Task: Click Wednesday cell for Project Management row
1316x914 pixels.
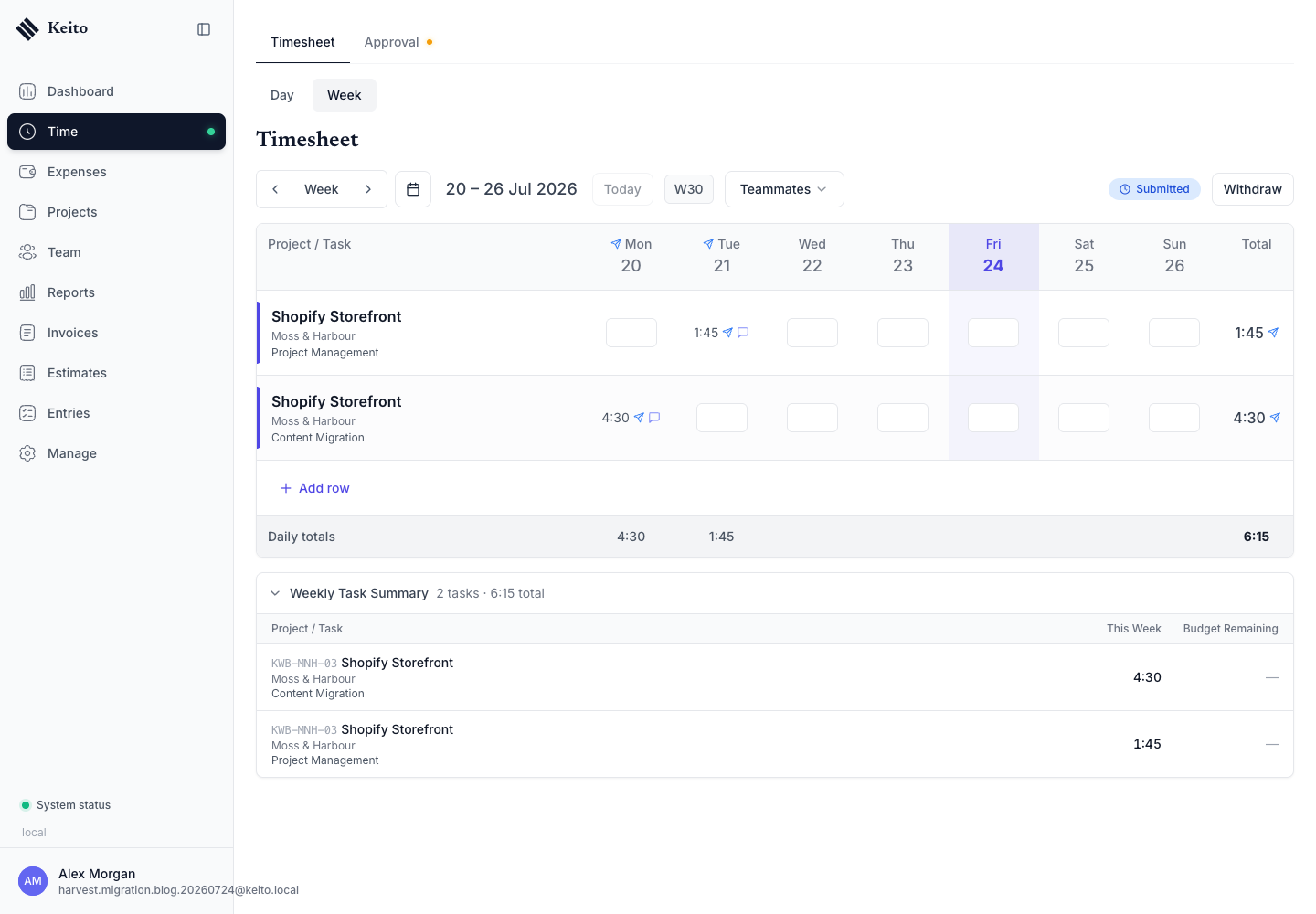Action: 812,333
